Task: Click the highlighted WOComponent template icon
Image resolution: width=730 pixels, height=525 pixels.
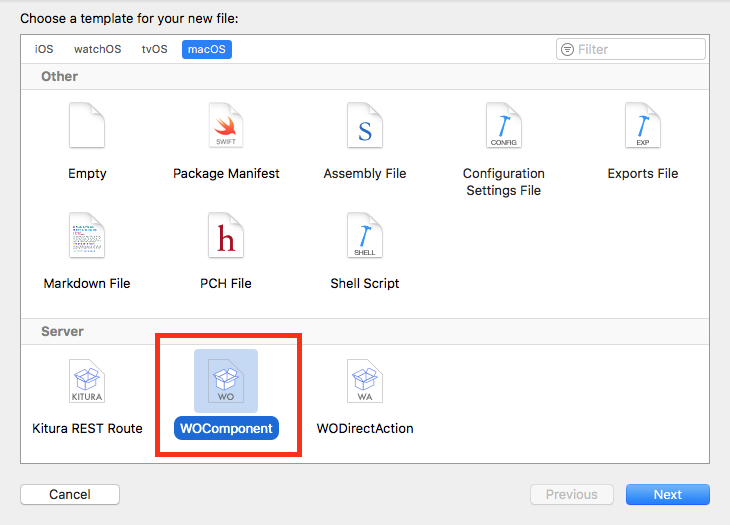Action: (x=226, y=381)
